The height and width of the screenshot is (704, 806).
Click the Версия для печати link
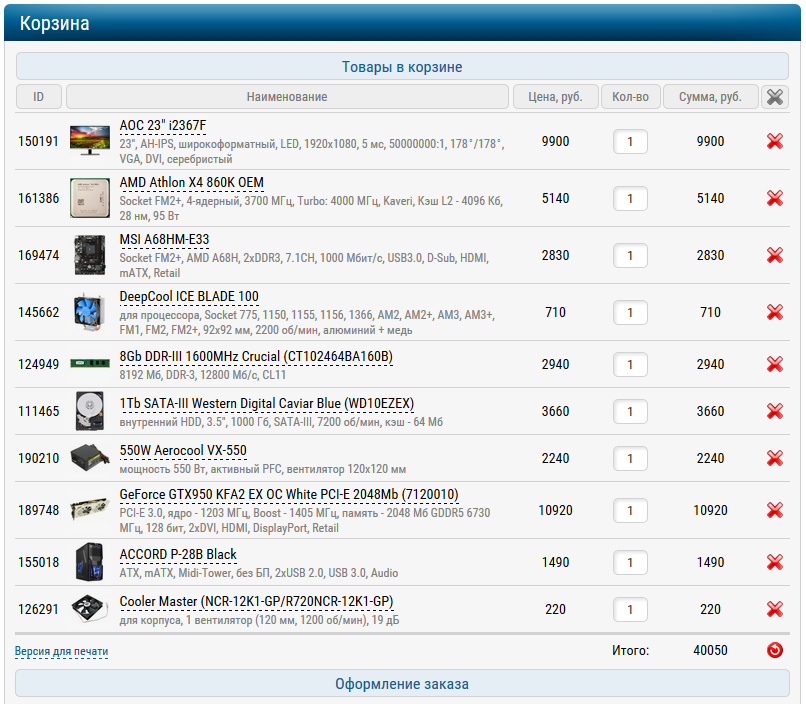(x=61, y=652)
